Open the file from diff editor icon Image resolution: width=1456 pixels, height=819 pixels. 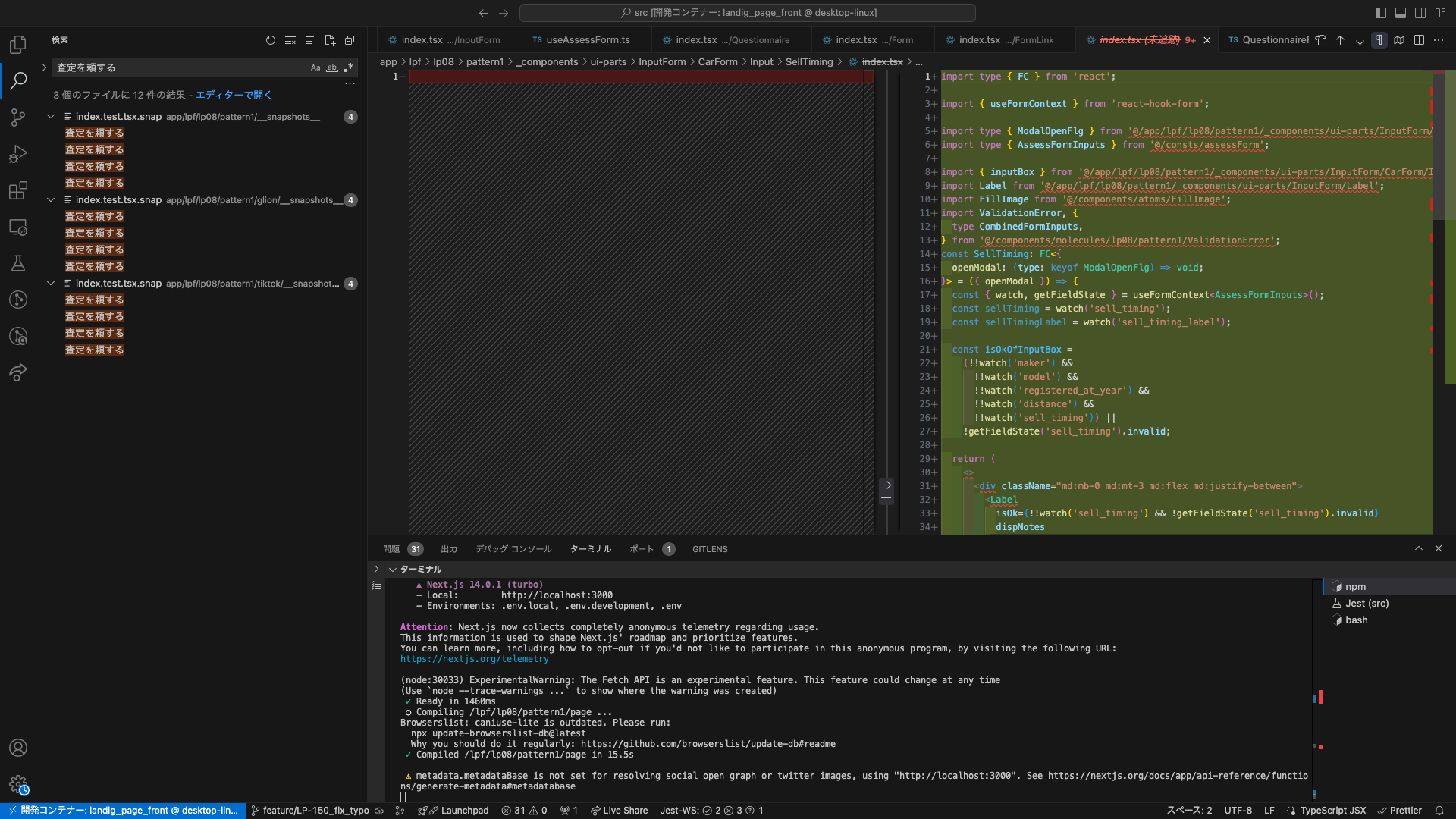point(1321,40)
